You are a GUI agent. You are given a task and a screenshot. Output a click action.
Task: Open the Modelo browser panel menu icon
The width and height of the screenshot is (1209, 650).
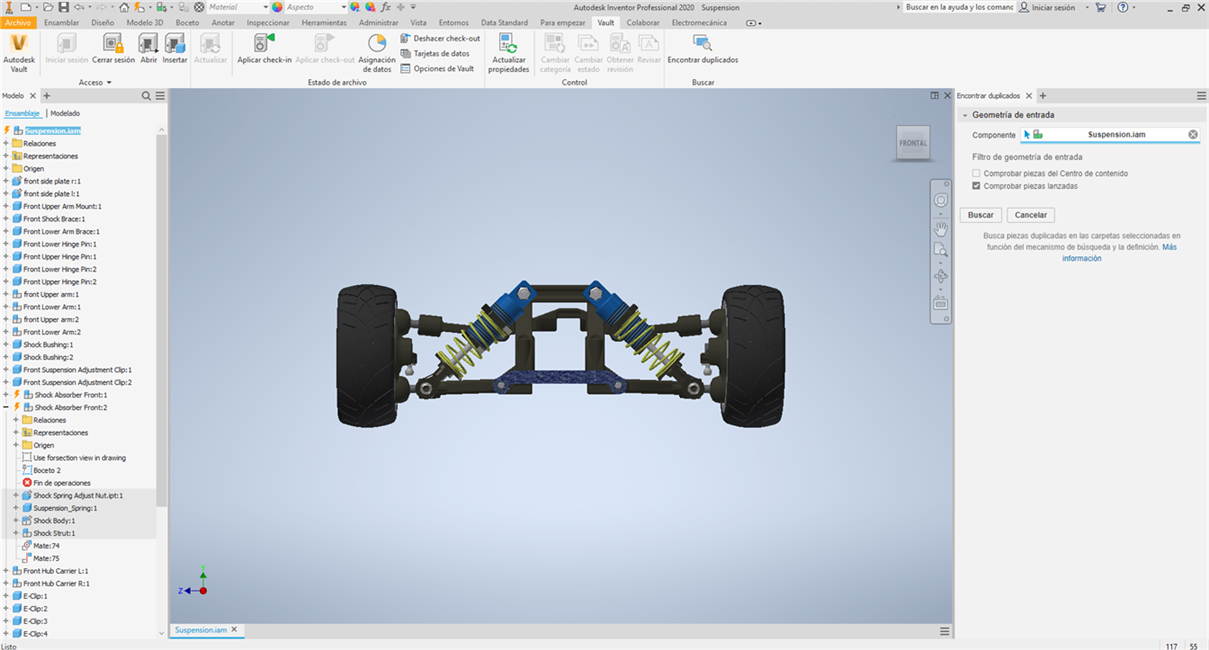(x=159, y=96)
